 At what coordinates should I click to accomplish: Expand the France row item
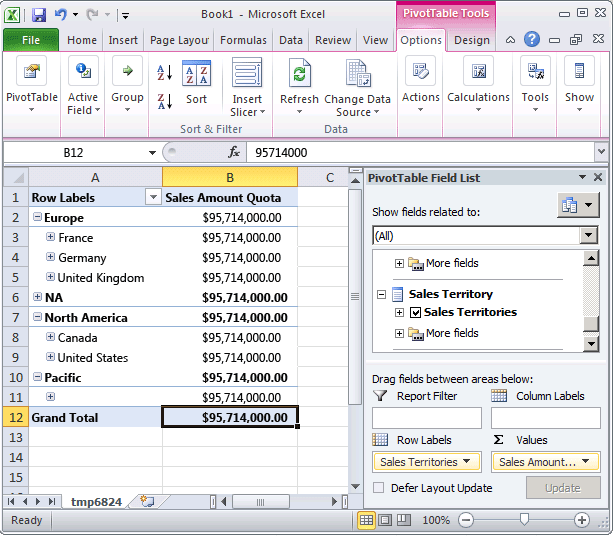[50, 238]
